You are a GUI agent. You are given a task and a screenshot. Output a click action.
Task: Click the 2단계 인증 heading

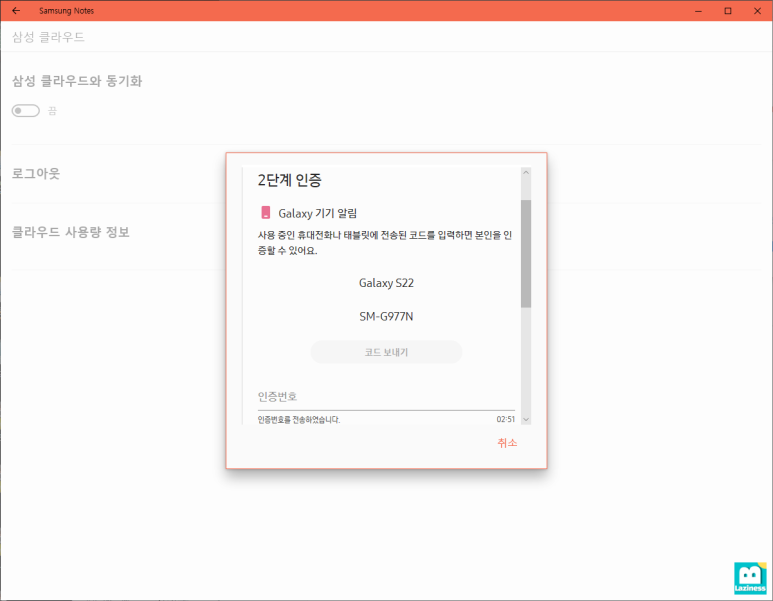click(289, 180)
